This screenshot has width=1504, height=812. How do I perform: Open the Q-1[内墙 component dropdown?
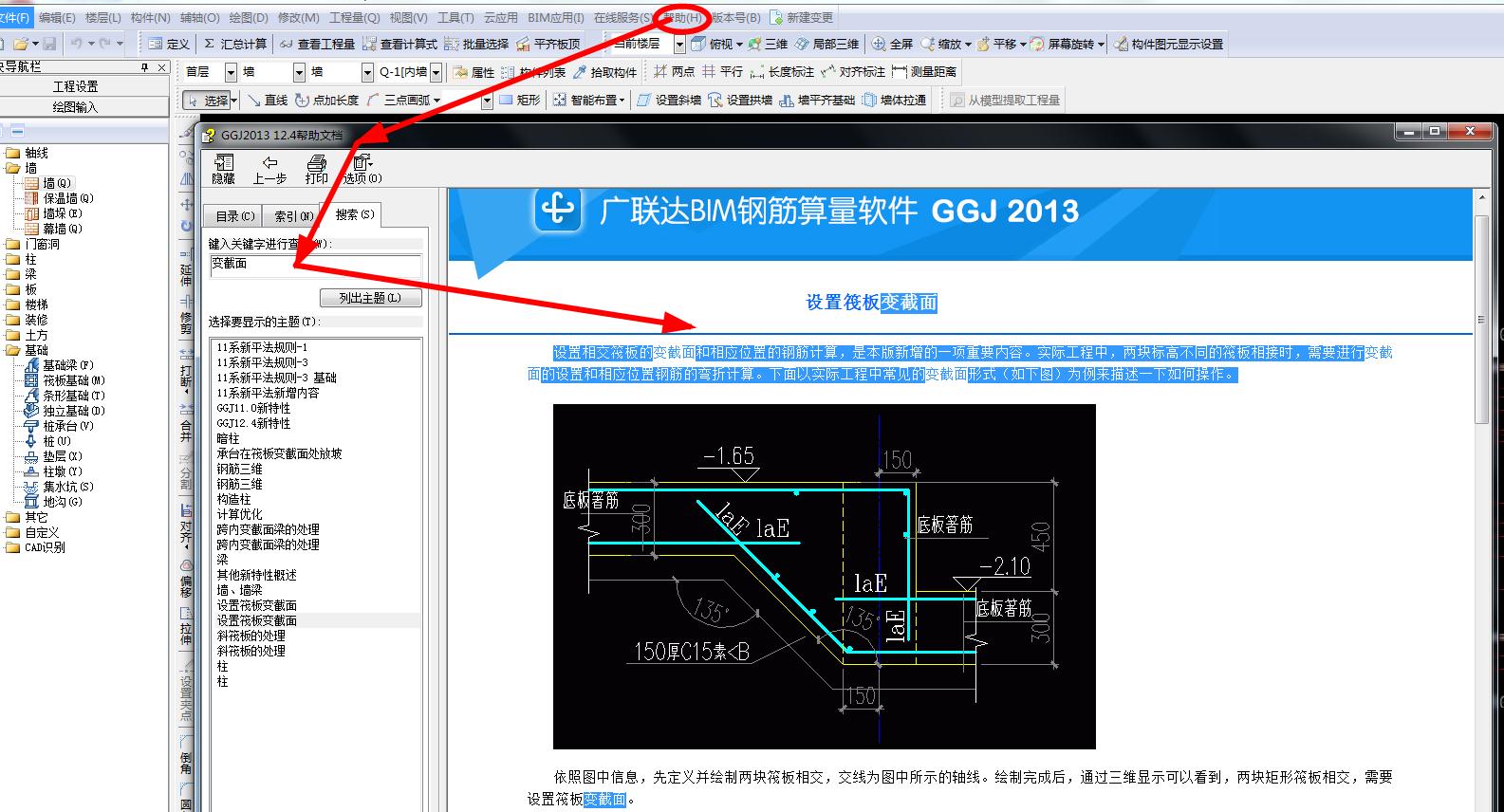click(436, 72)
